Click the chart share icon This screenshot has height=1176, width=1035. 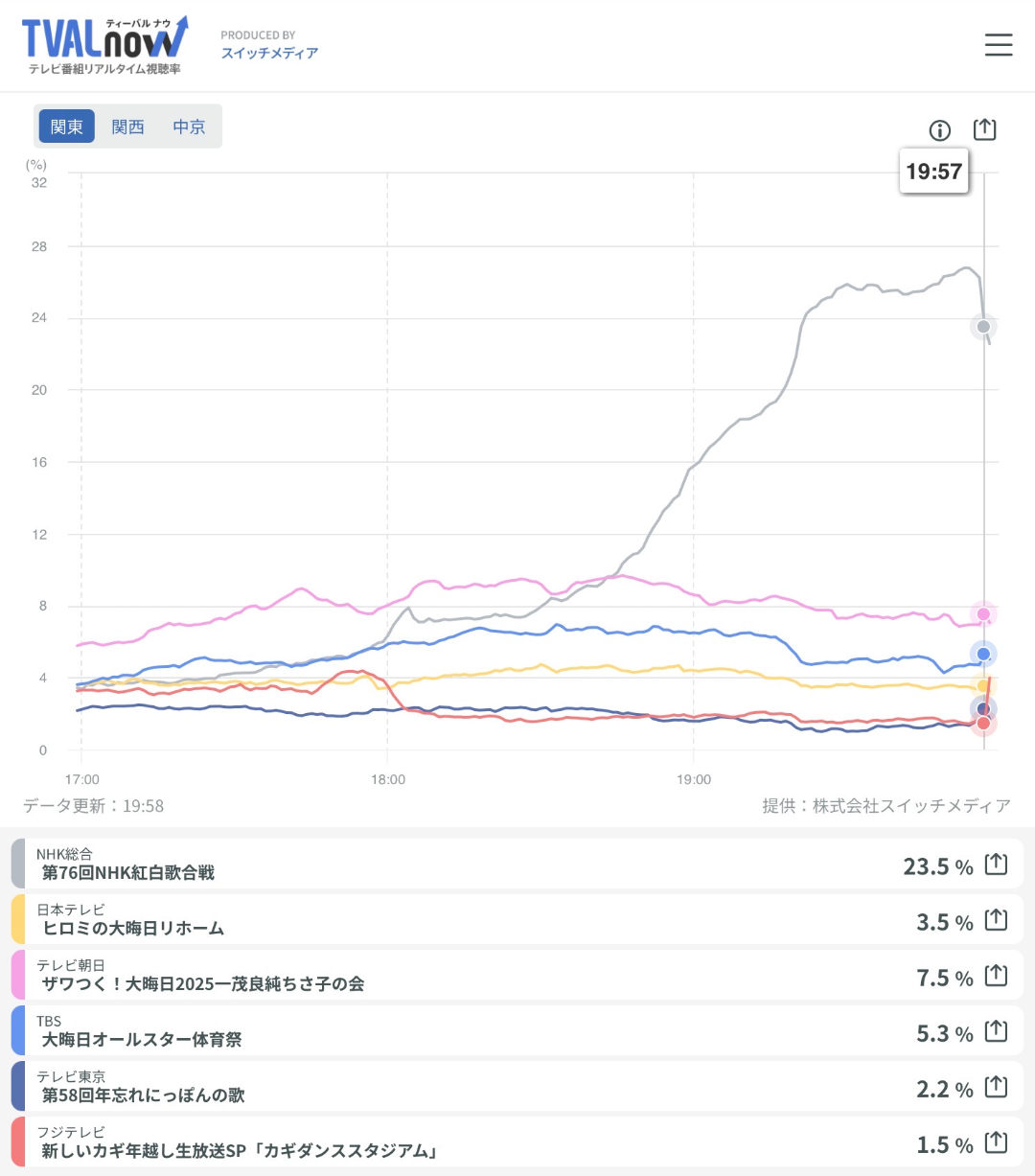[984, 129]
